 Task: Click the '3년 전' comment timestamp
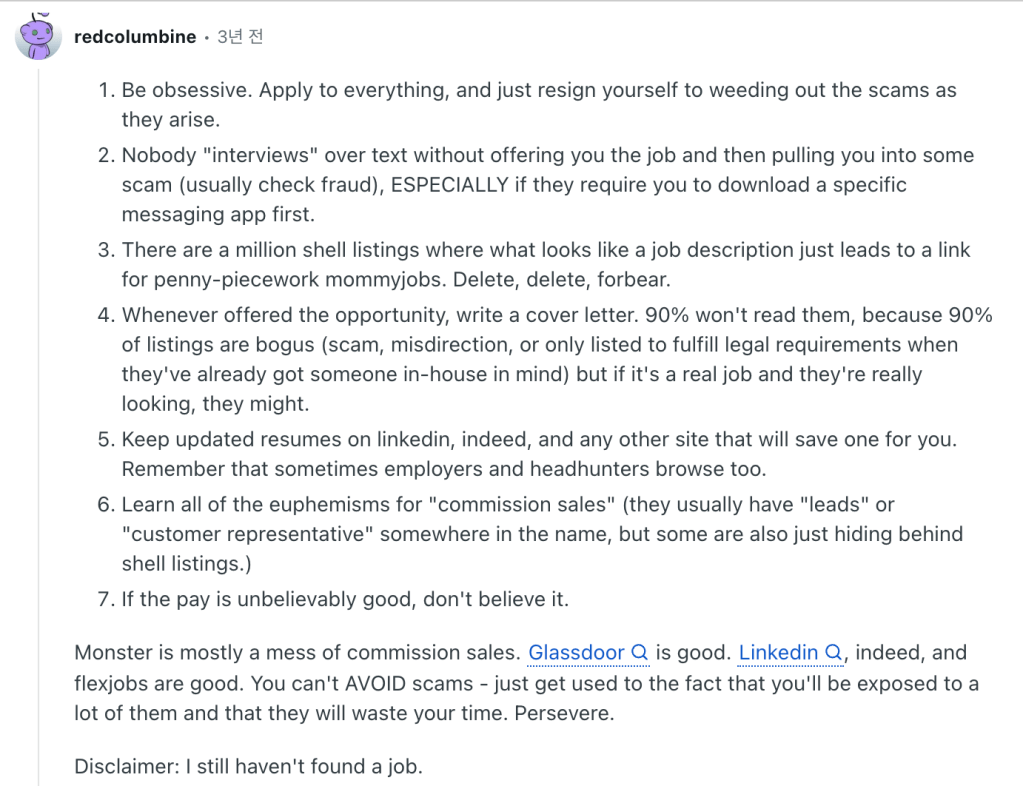point(240,37)
